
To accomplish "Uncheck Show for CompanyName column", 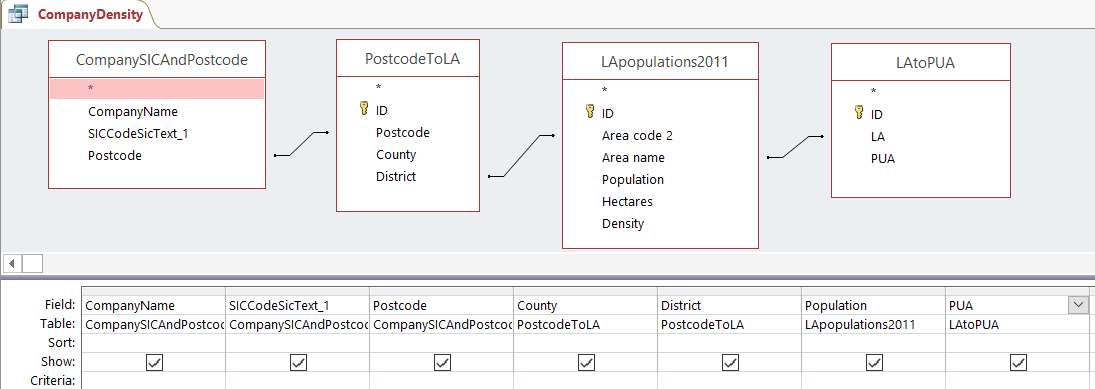I will [x=154, y=362].
